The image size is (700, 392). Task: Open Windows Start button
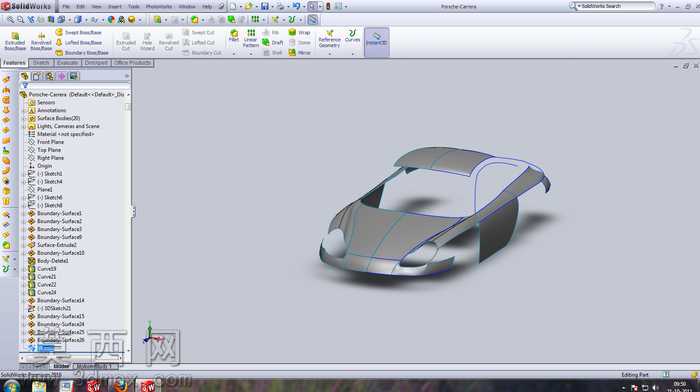click(x=12, y=386)
